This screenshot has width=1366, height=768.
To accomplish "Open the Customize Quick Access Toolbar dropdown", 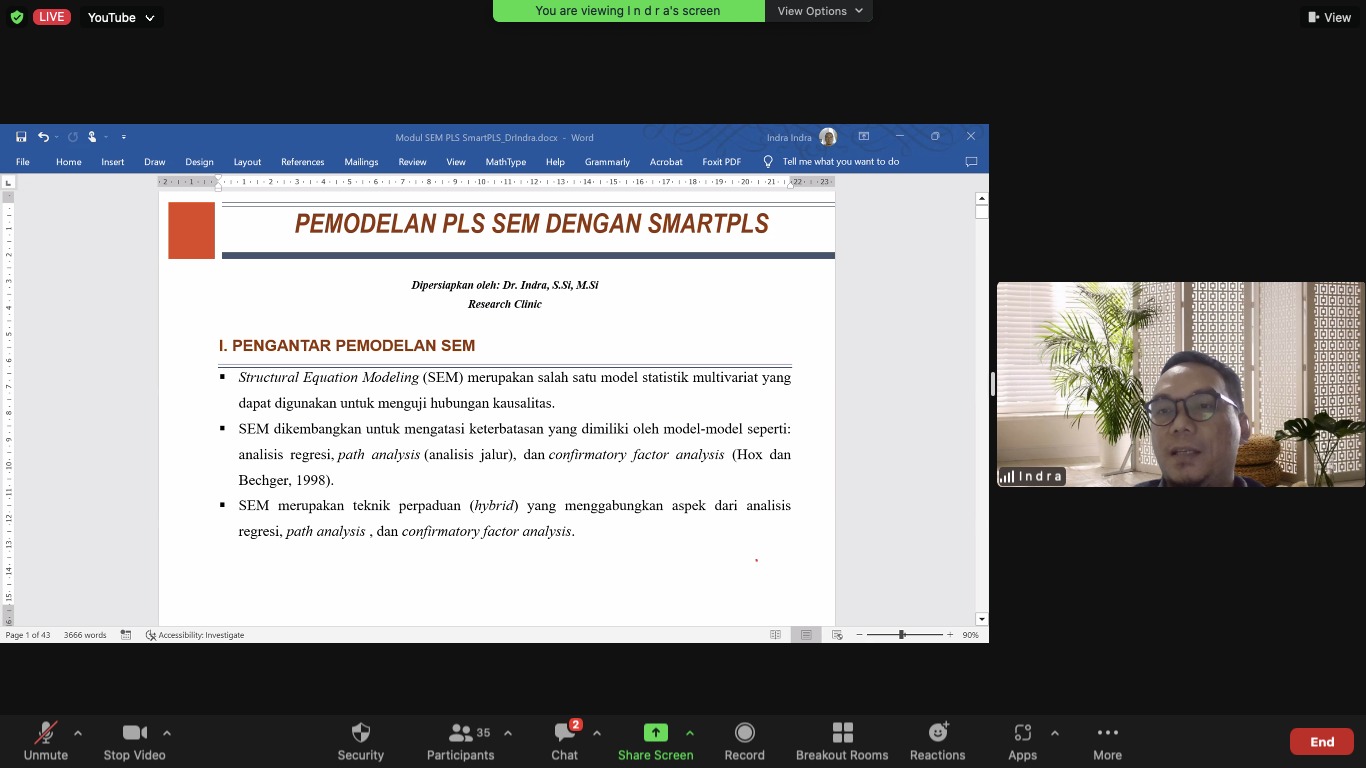I will pos(124,137).
